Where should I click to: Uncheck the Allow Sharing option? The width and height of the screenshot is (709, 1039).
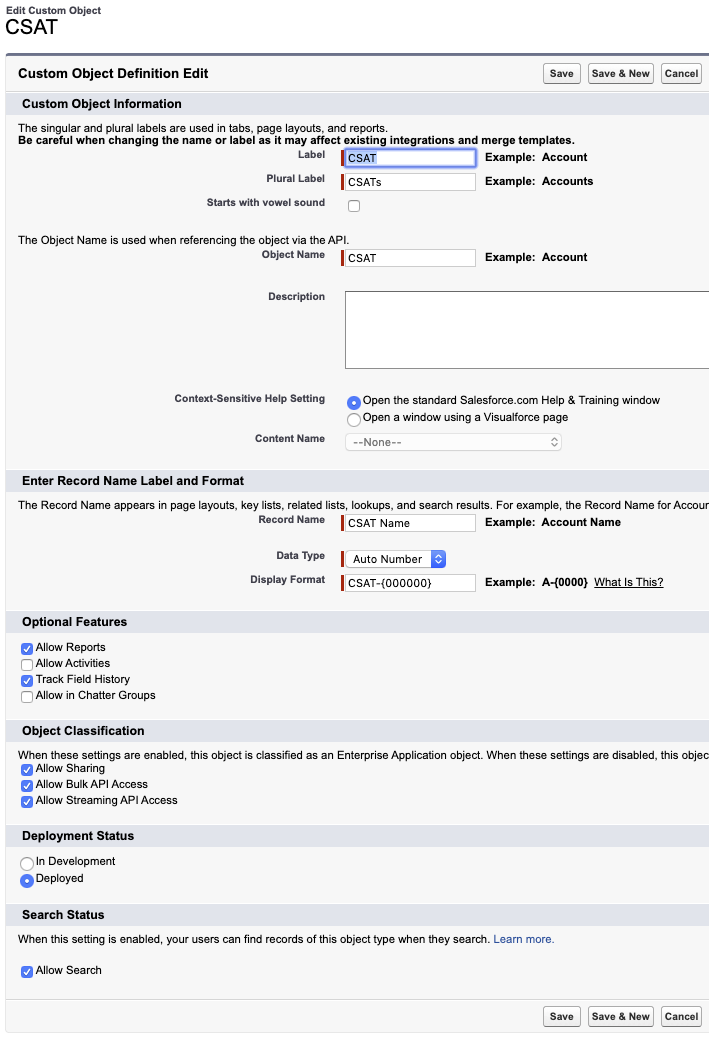pyautogui.click(x=27, y=769)
